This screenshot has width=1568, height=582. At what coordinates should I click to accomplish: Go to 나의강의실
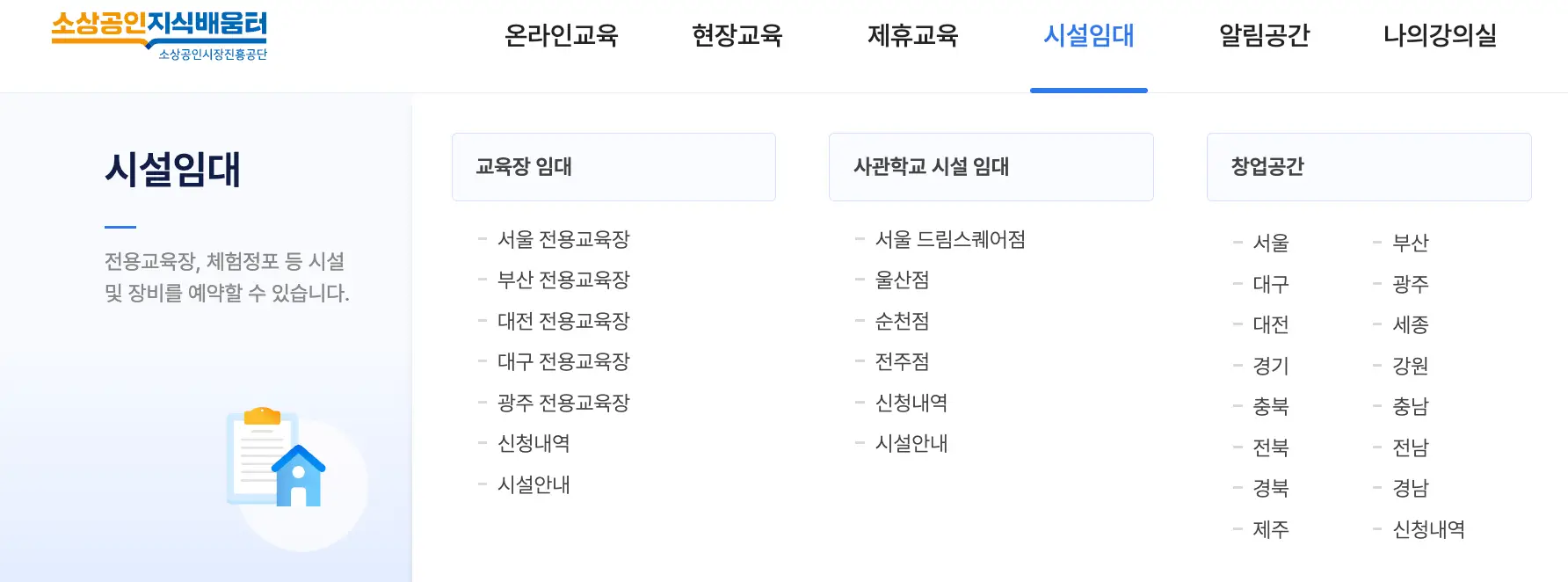click(1438, 37)
